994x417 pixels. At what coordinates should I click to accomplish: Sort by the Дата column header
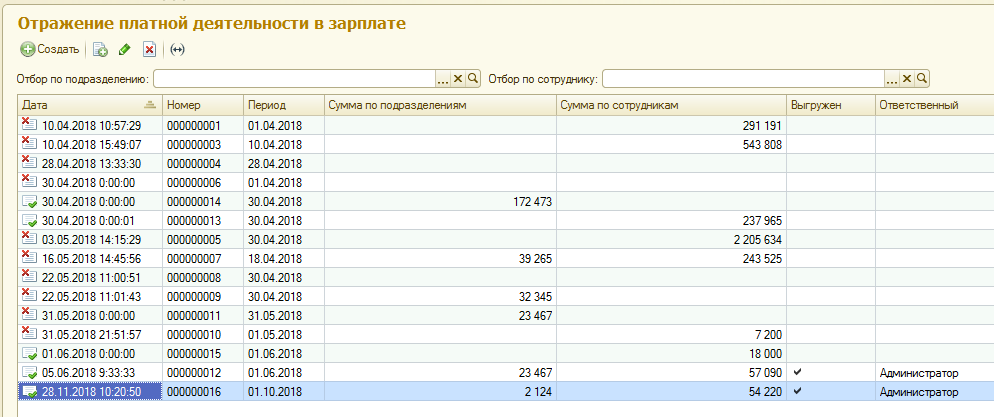click(90, 105)
